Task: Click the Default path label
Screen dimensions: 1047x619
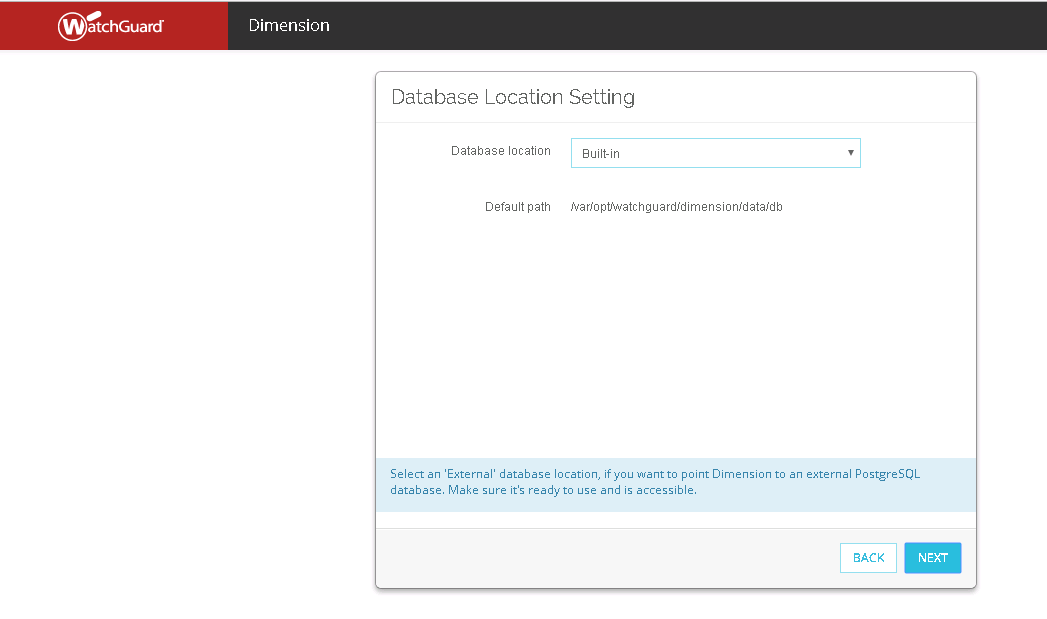Action: coord(517,207)
